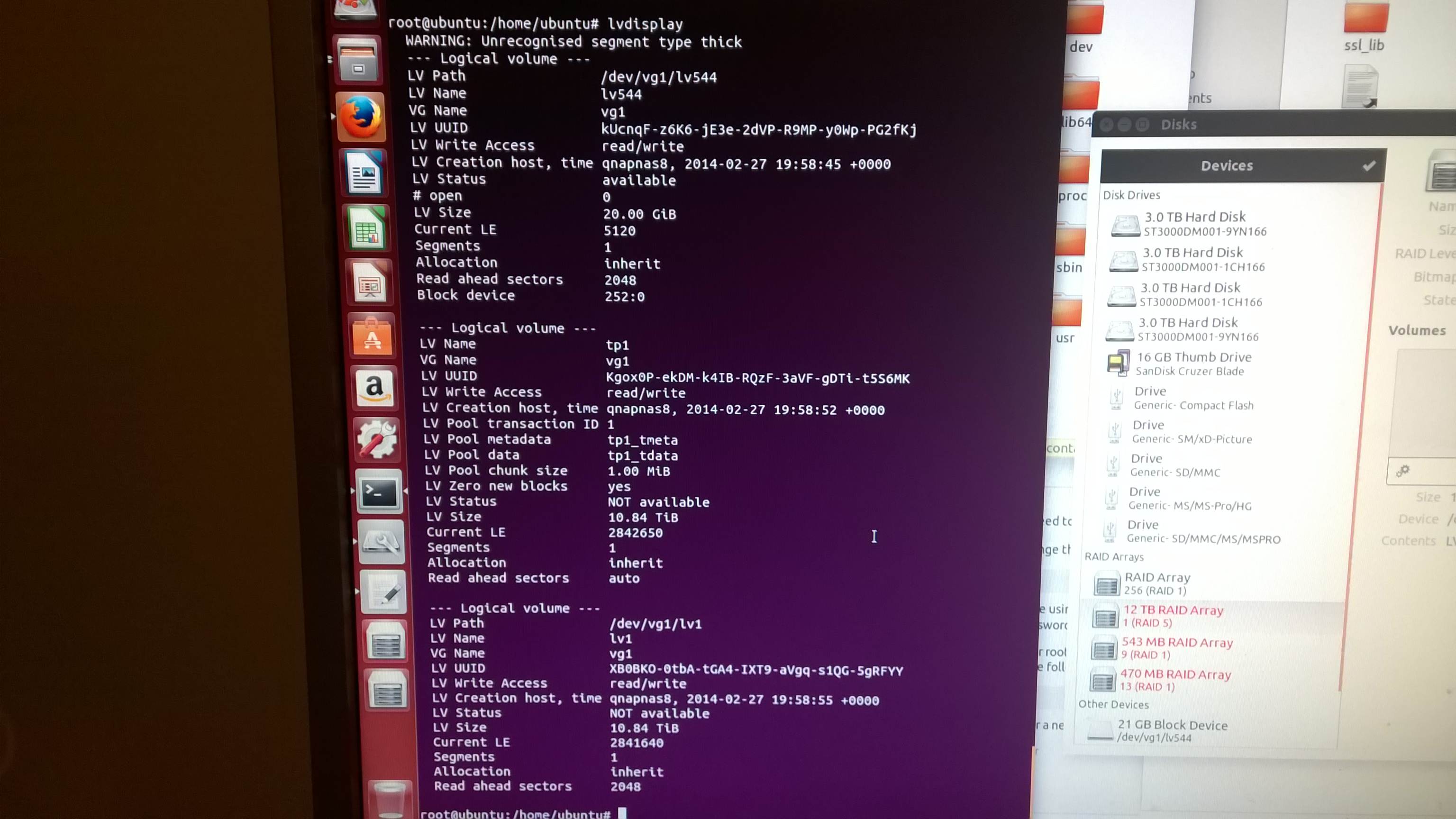The height and width of the screenshot is (819, 1456).
Task: Click terminal value '20.00 GiB'
Action: pos(639,214)
